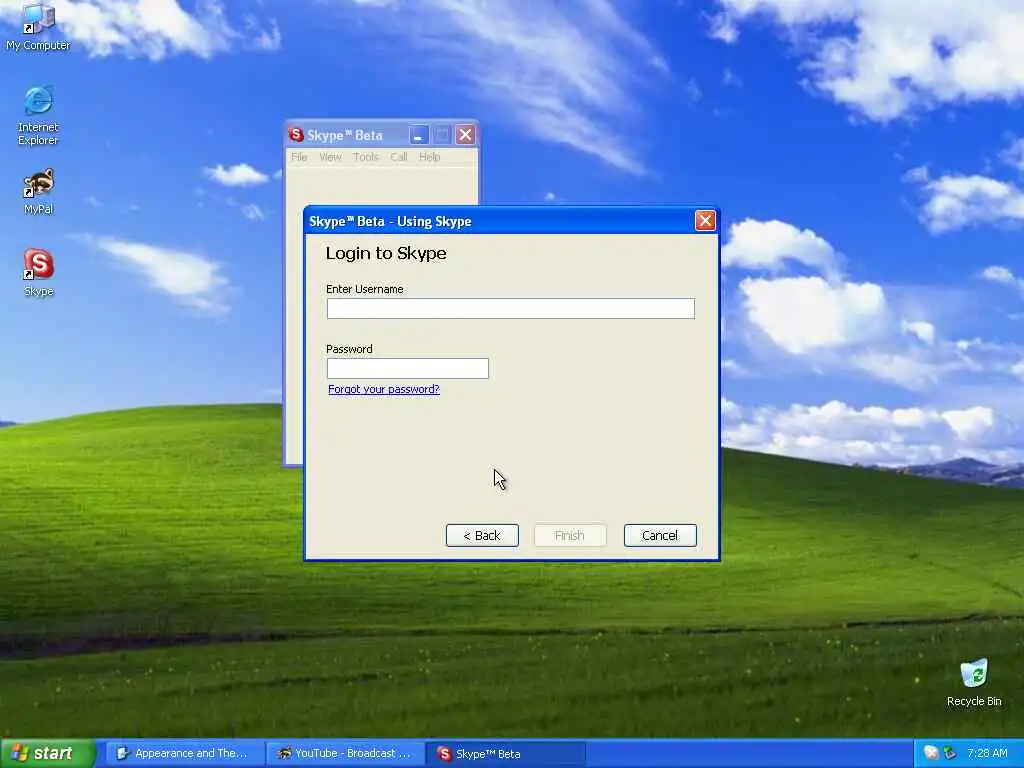Focus the Password input field
Screen dimensions: 1024x768
point(408,368)
